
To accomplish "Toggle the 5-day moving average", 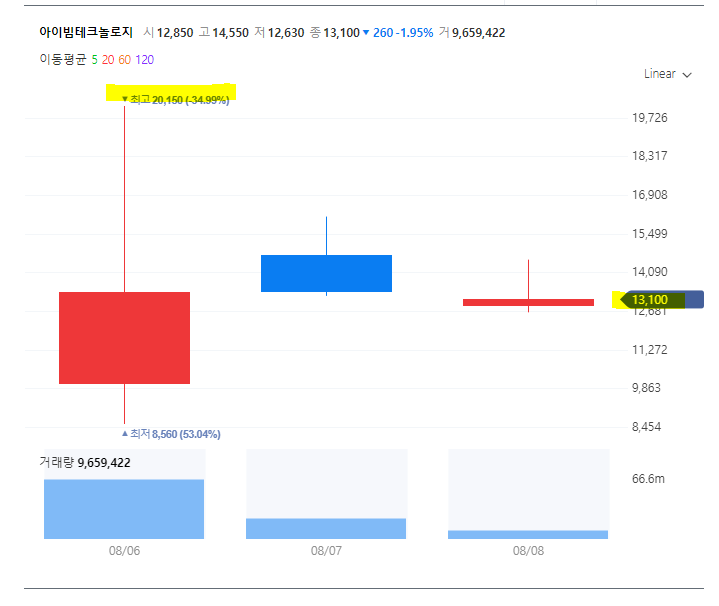I will coord(94,60).
